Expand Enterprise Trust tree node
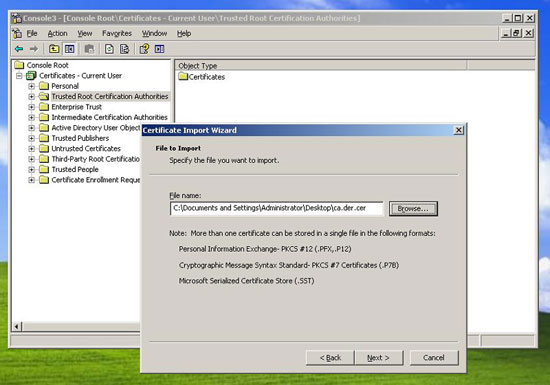The image size is (550, 385). (32, 107)
